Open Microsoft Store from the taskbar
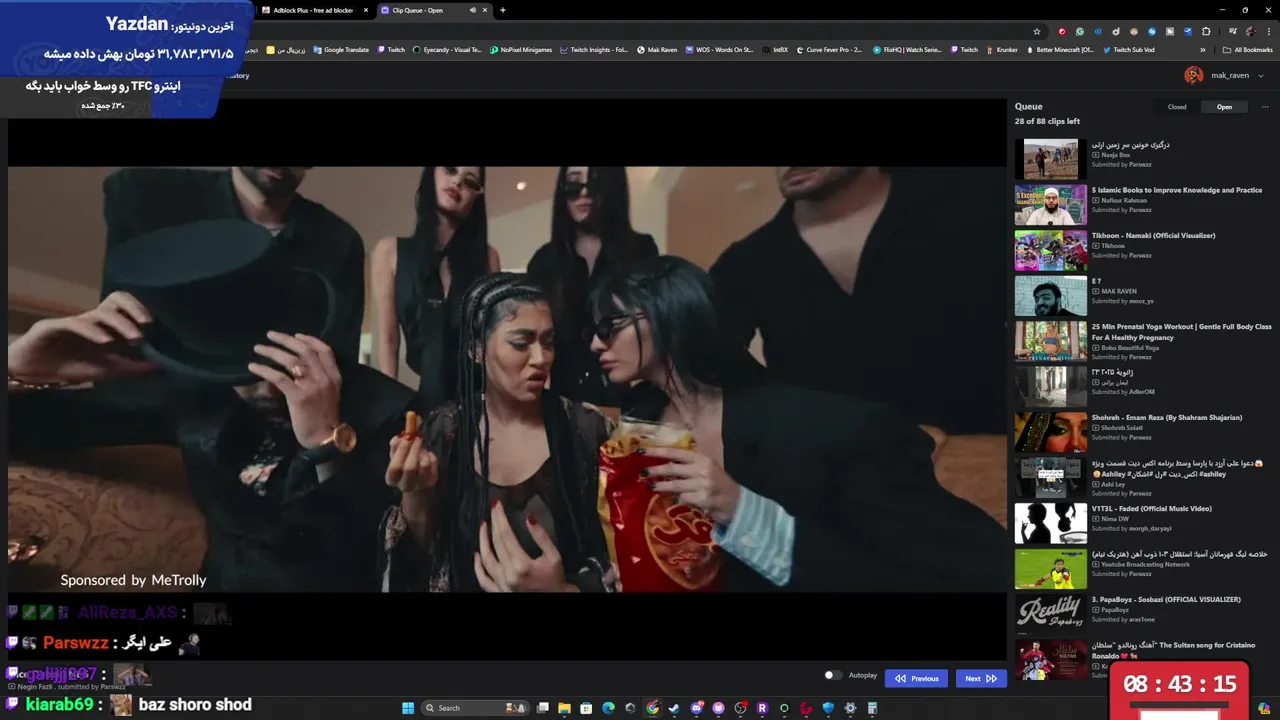Viewport: 1280px width, 720px height. pyautogui.click(x=586, y=708)
